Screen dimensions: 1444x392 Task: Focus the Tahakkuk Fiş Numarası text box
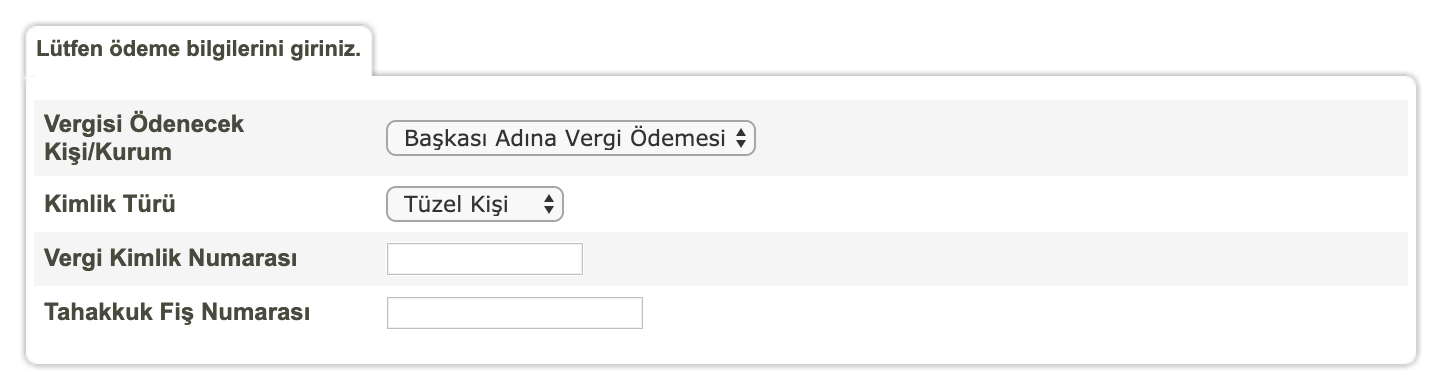[514, 313]
